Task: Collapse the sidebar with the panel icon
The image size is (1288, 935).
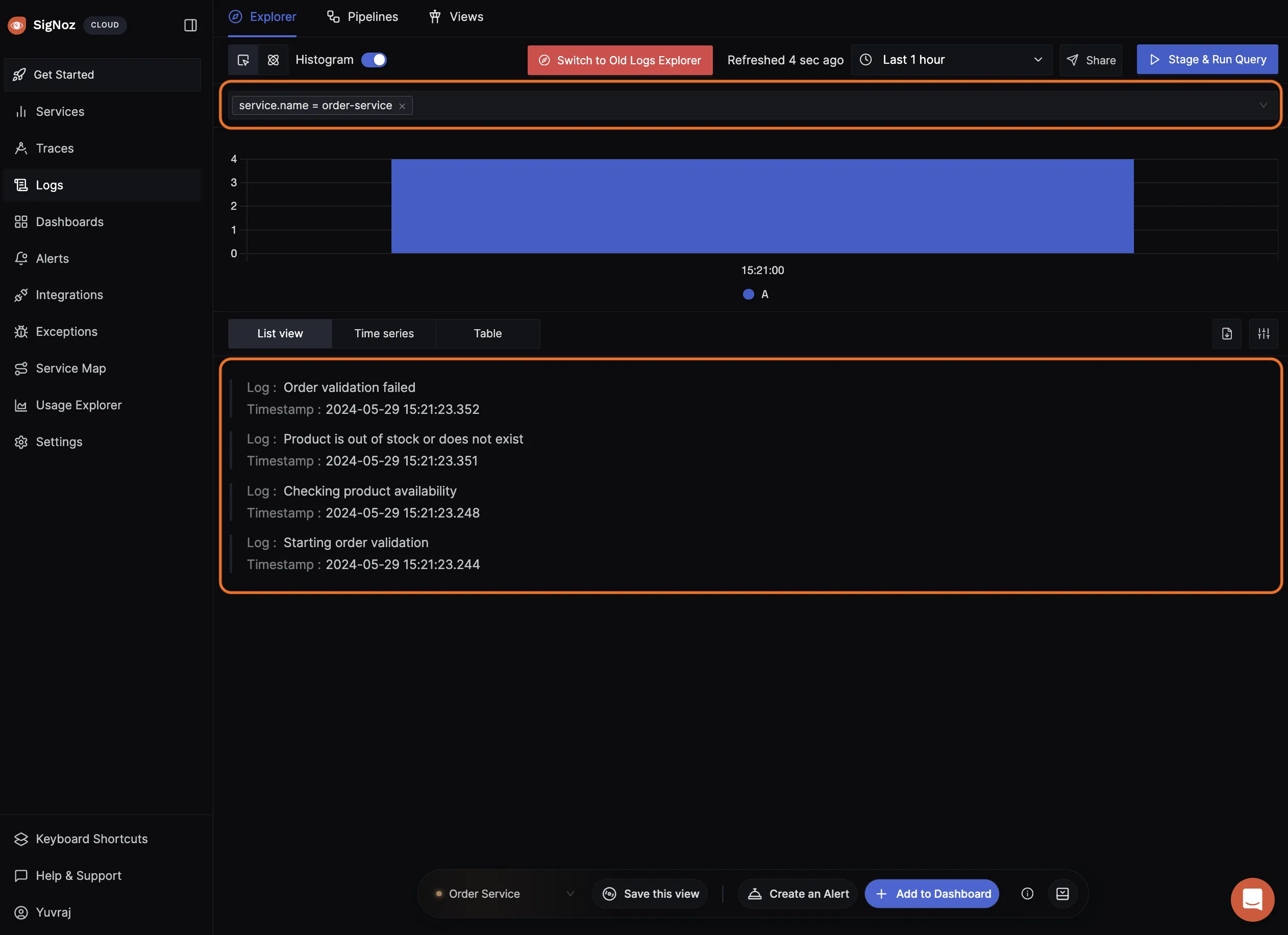Action: [190, 25]
